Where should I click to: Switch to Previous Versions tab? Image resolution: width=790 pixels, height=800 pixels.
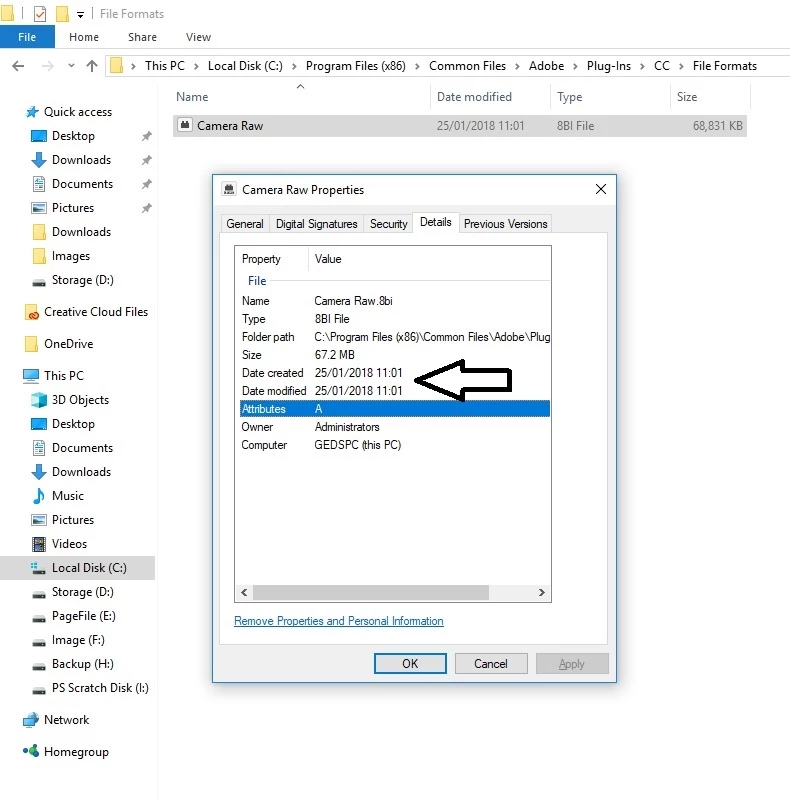coord(505,224)
